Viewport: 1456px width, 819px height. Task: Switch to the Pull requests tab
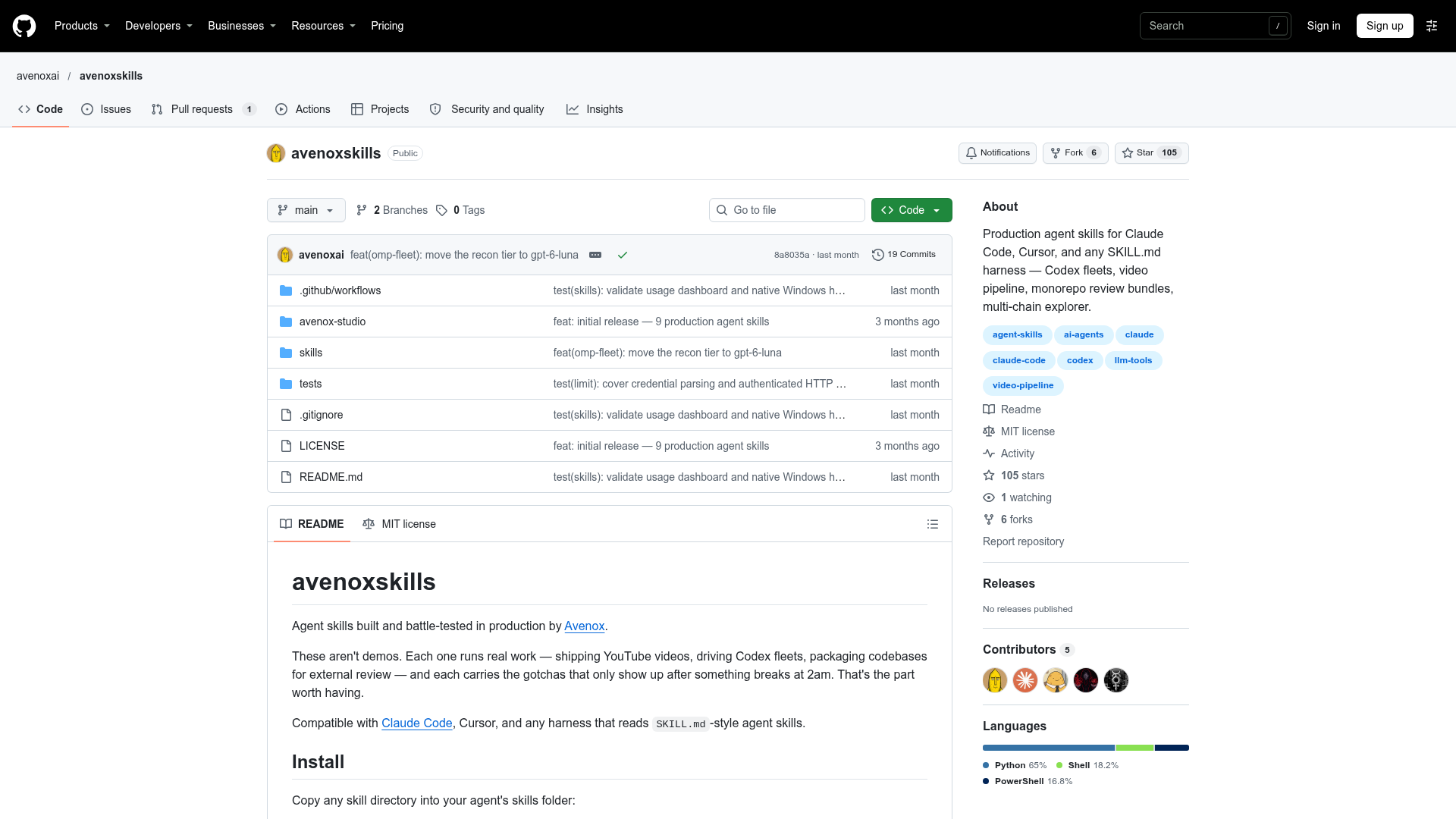203,109
